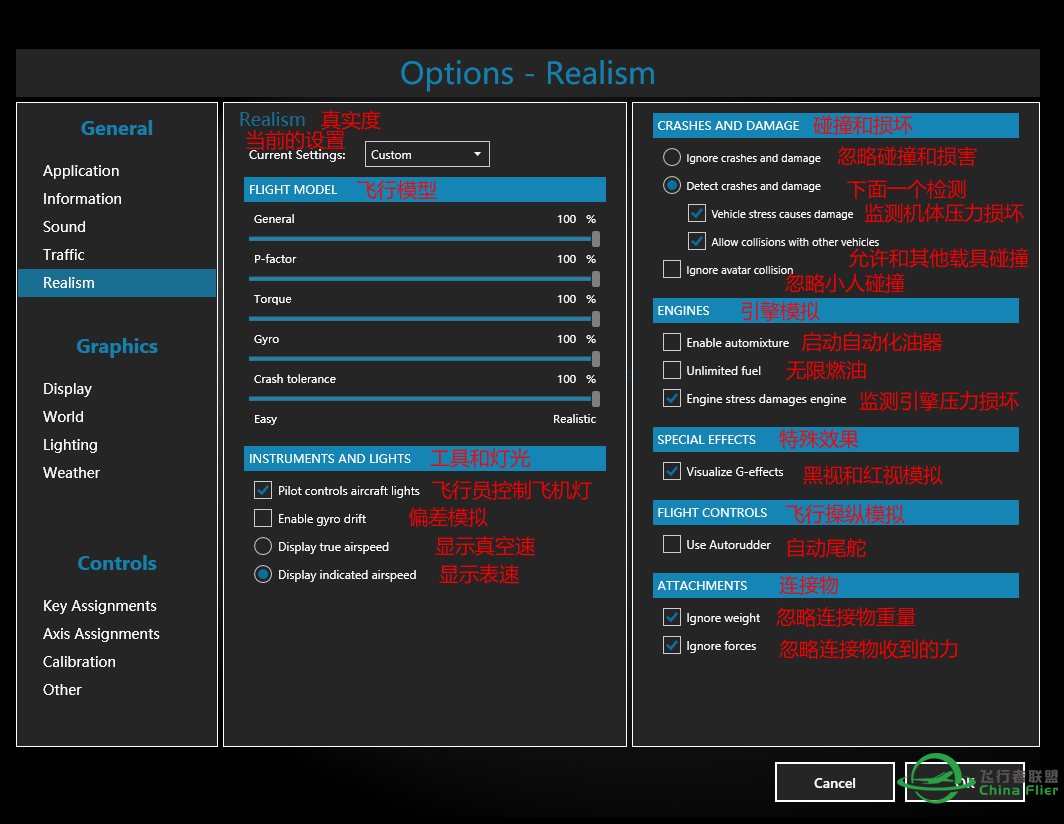
Task: Uncheck Pilot controls aircraft lights
Action: (263, 490)
